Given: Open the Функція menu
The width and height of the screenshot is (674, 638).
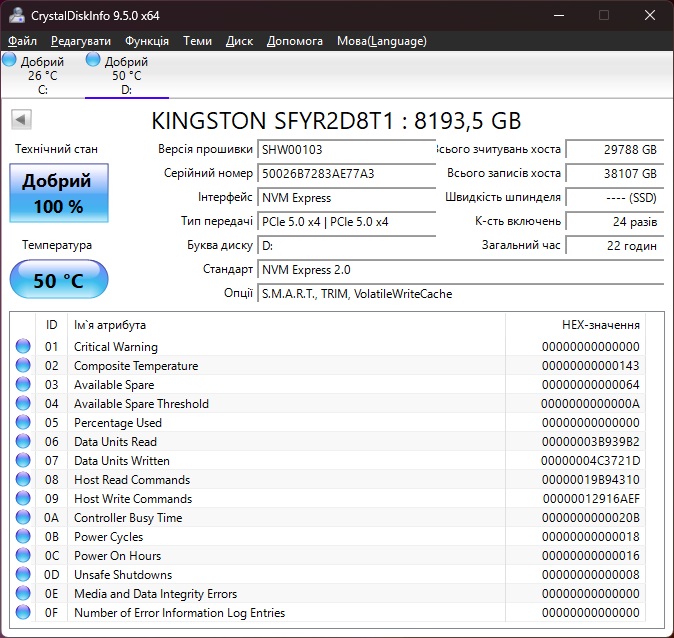Looking at the screenshot, I should (147, 41).
